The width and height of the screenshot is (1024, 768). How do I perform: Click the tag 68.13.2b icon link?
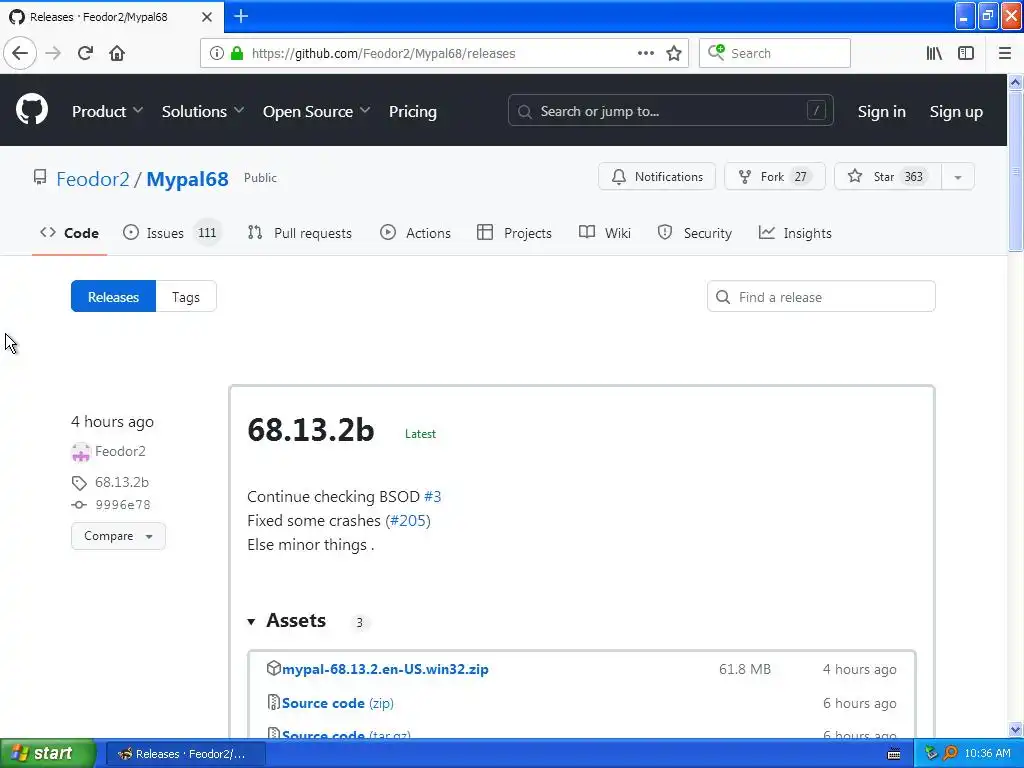(79, 483)
